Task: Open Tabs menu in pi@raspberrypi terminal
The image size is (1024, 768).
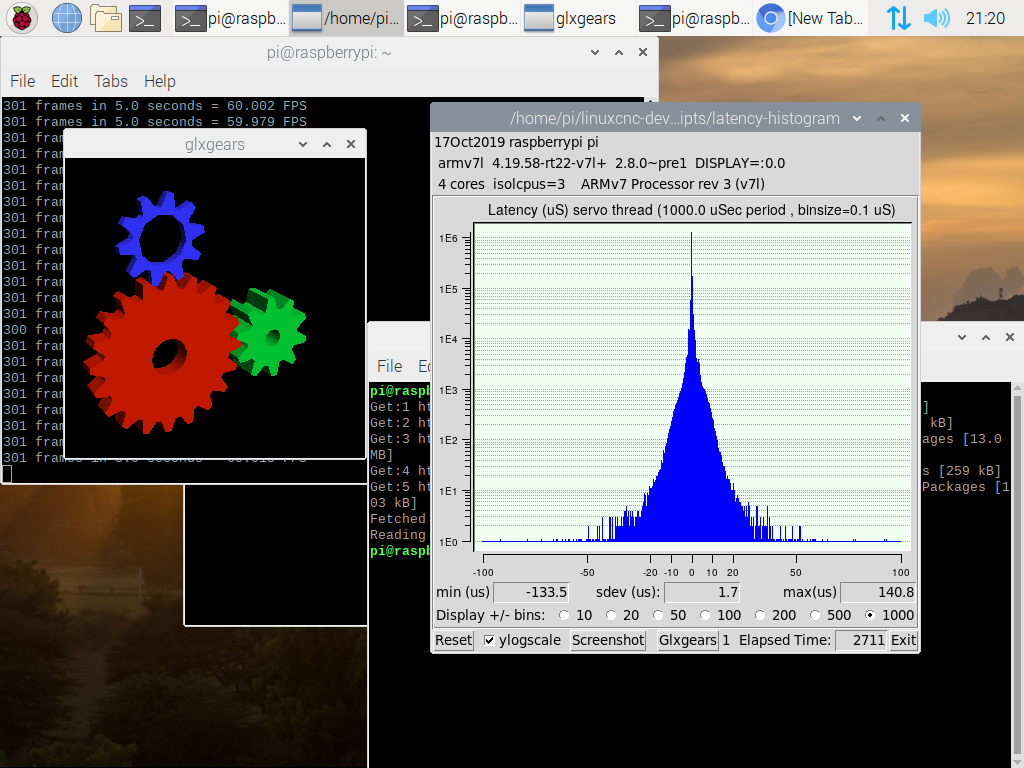Action: (x=110, y=81)
